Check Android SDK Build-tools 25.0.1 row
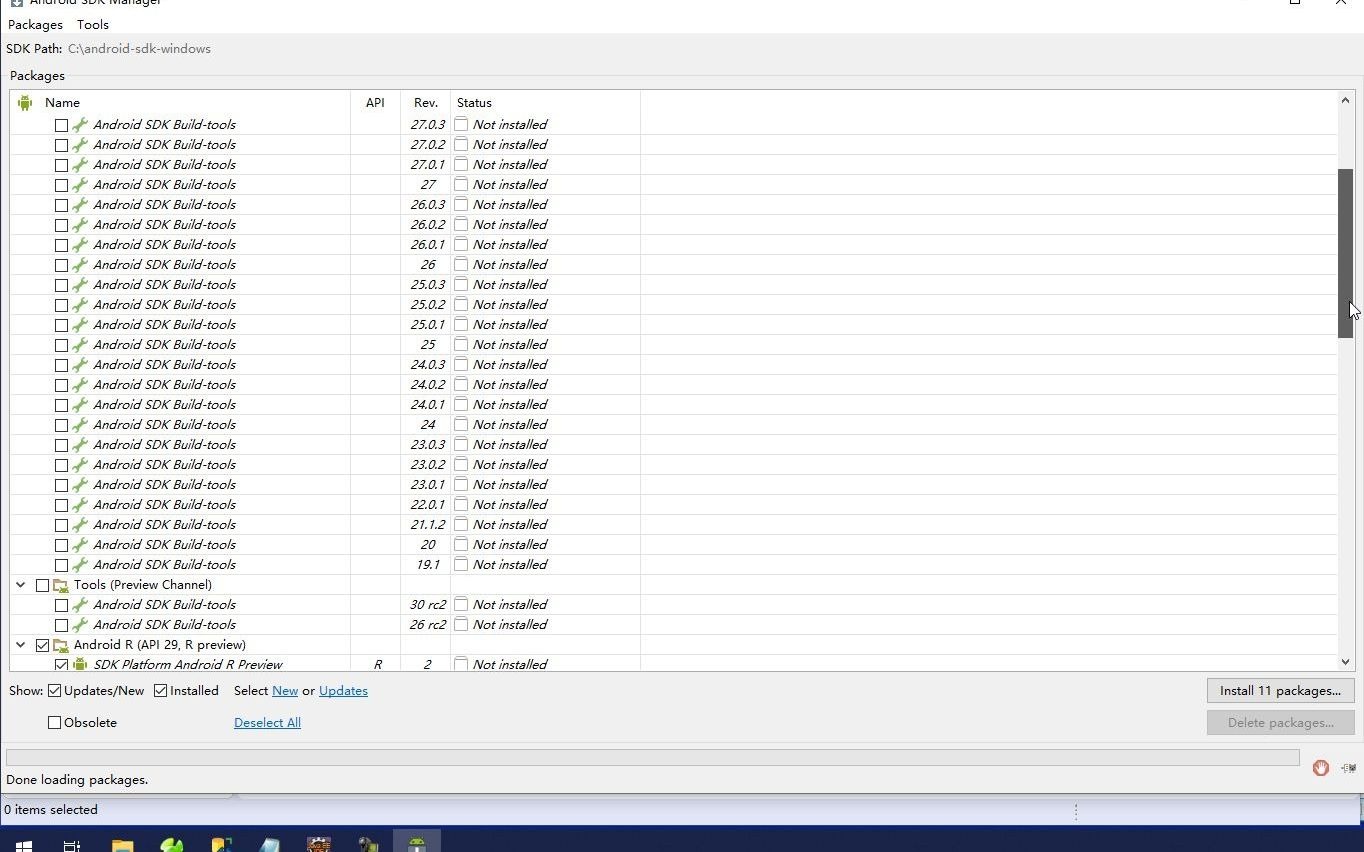The height and width of the screenshot is (852, 1364). point(61,325)
